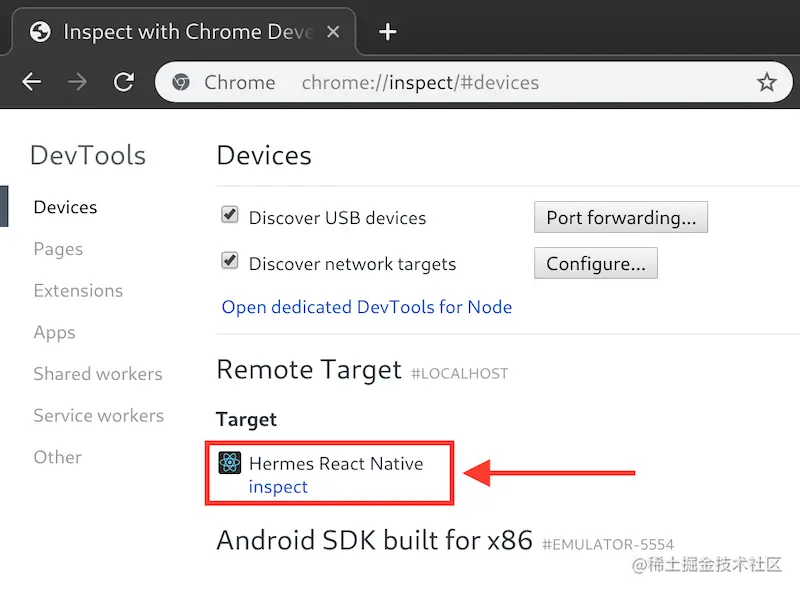Screen dimensions: 800x592
Task: Reload the inspect page
Action: pyautogui.click(x=123, y=82)
